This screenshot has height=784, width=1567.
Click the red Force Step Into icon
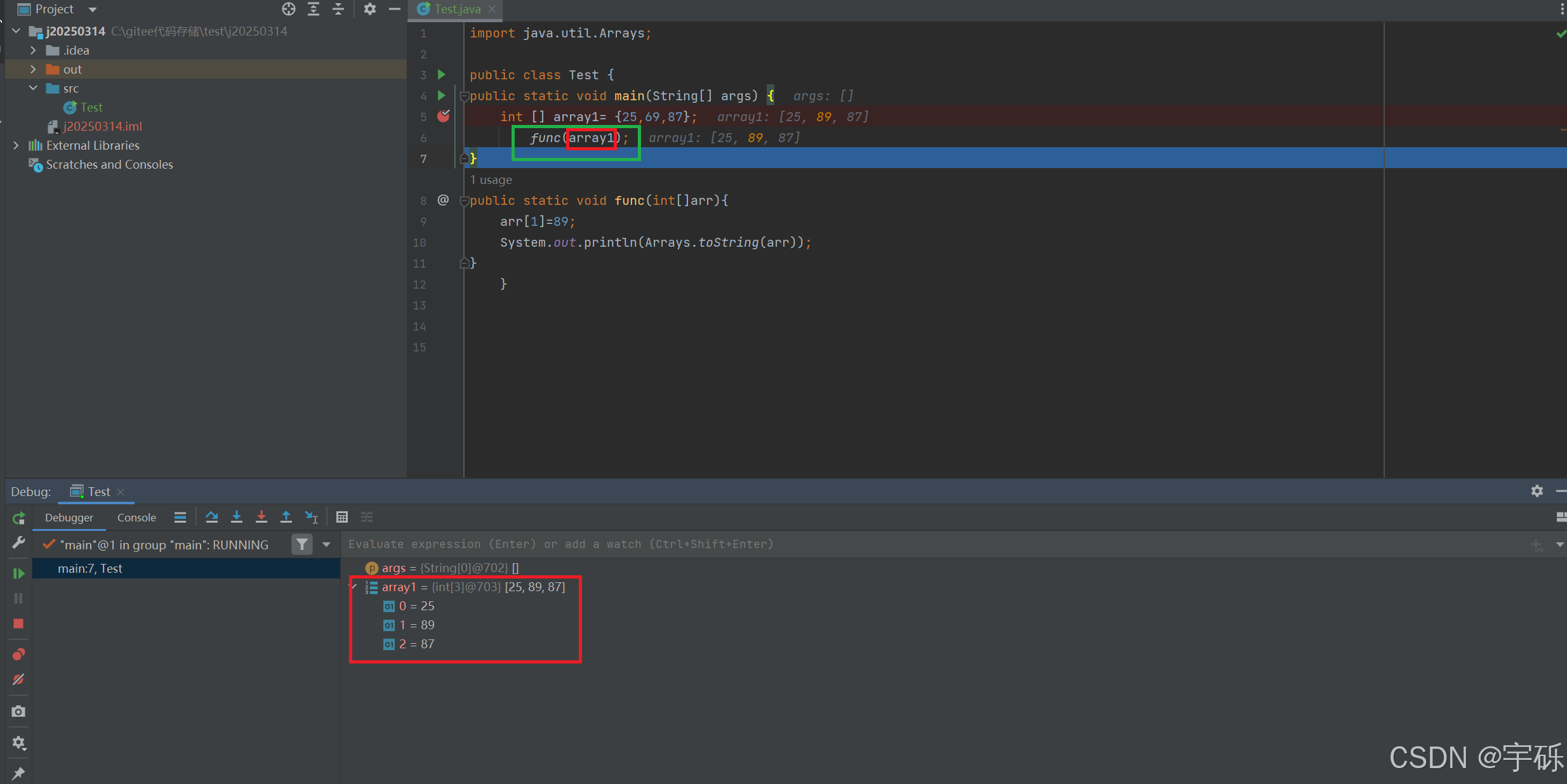click(x=261, y=517)
